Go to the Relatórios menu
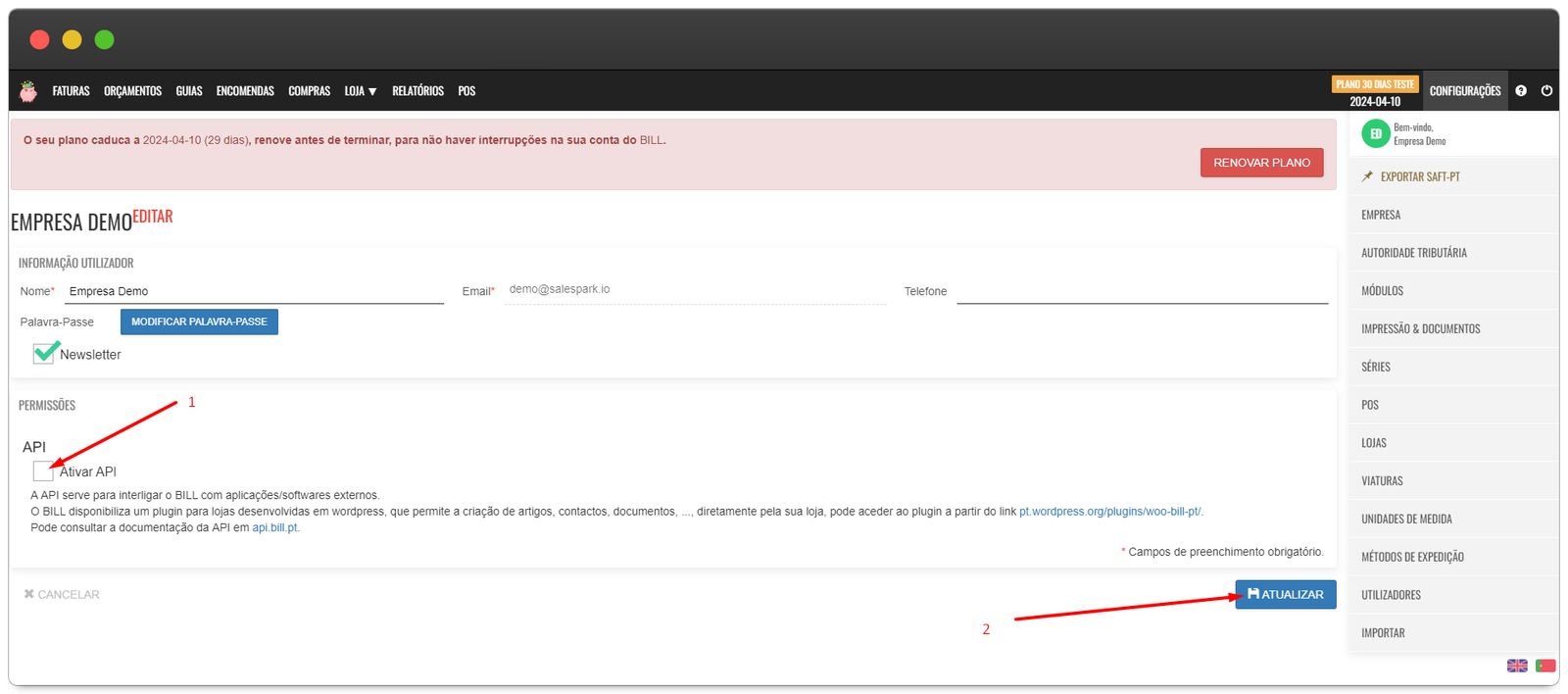The width and height of the screenshot is (1568, 694). (417, 91)
